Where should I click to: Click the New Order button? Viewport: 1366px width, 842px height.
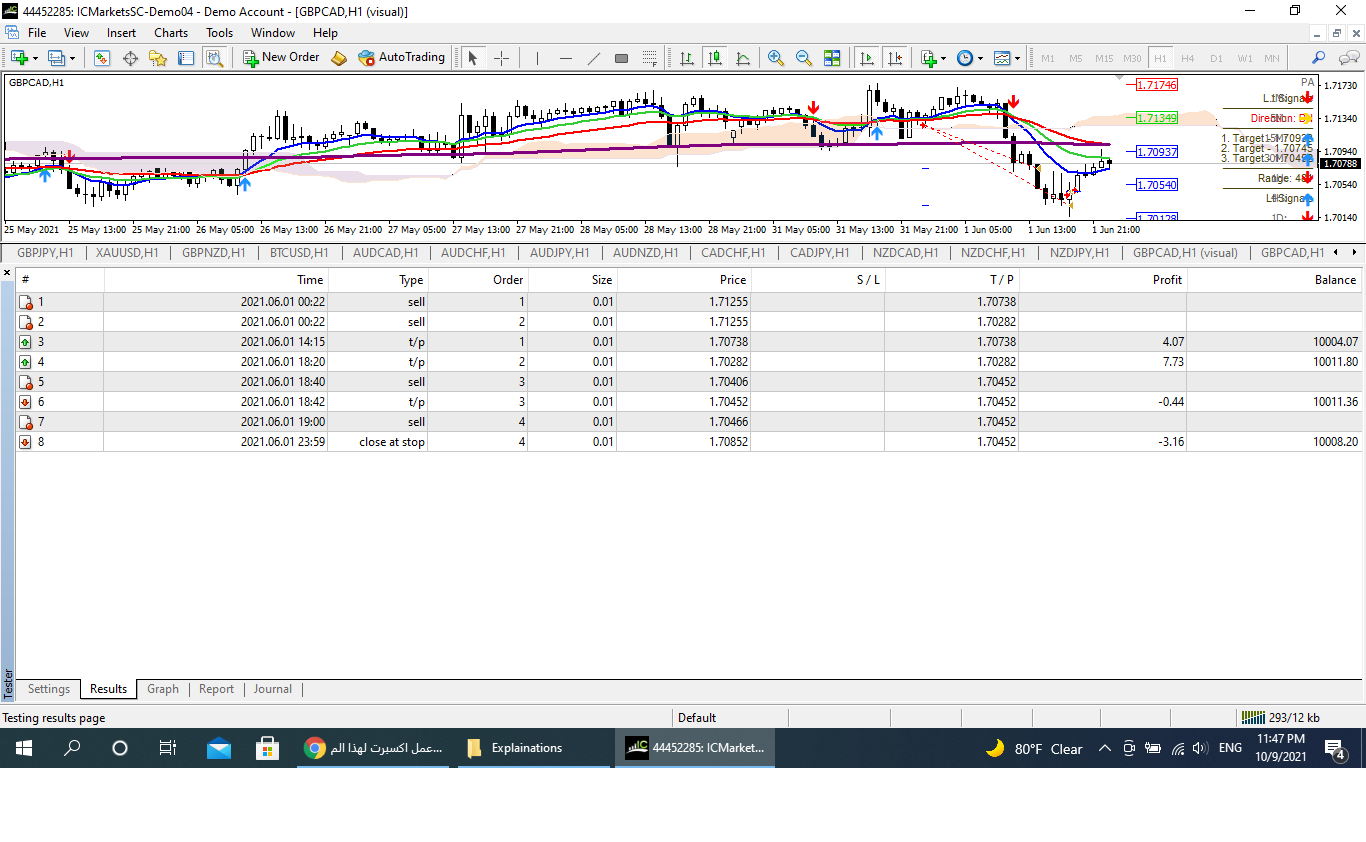(x=281, y=58)
